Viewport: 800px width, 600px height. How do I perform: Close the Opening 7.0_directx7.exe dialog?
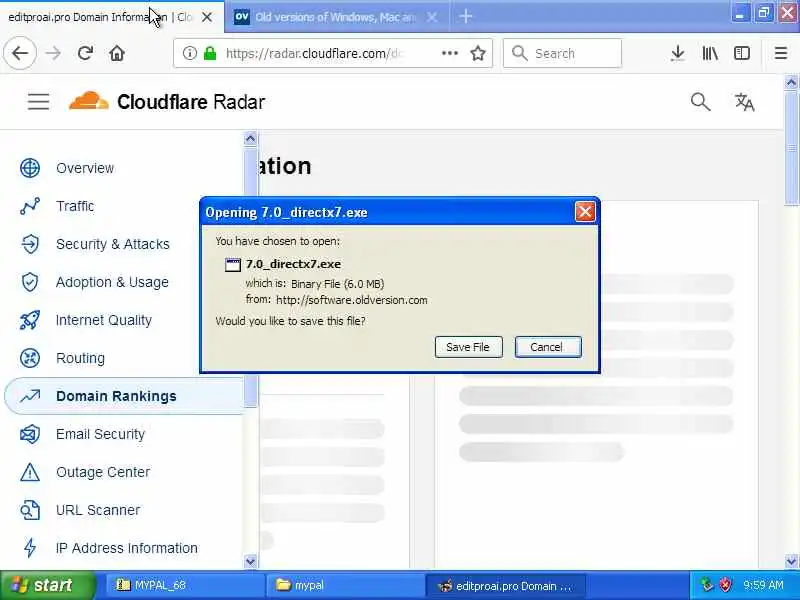(585, 211)
